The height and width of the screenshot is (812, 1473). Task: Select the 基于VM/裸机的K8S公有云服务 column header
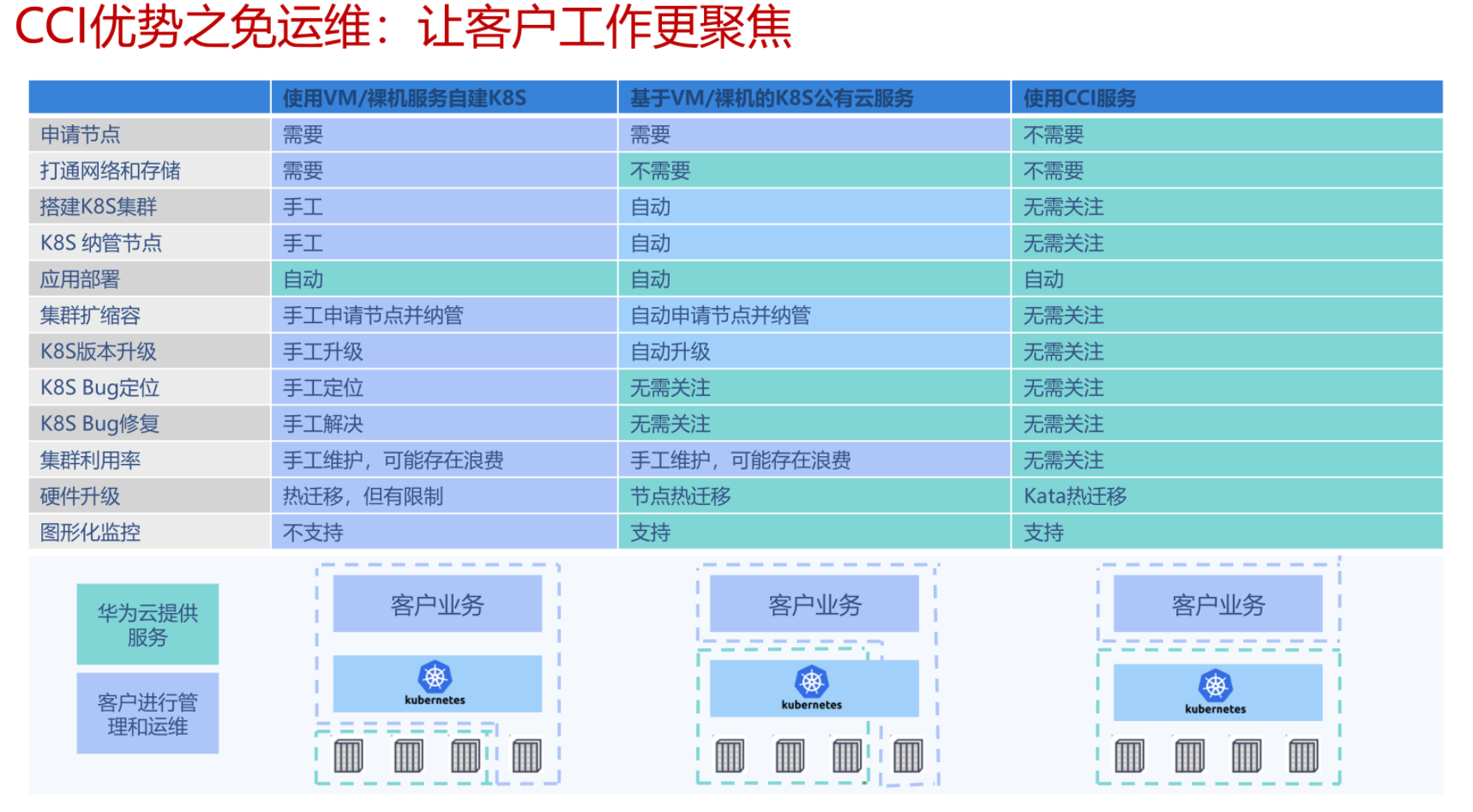click(815, 98)
